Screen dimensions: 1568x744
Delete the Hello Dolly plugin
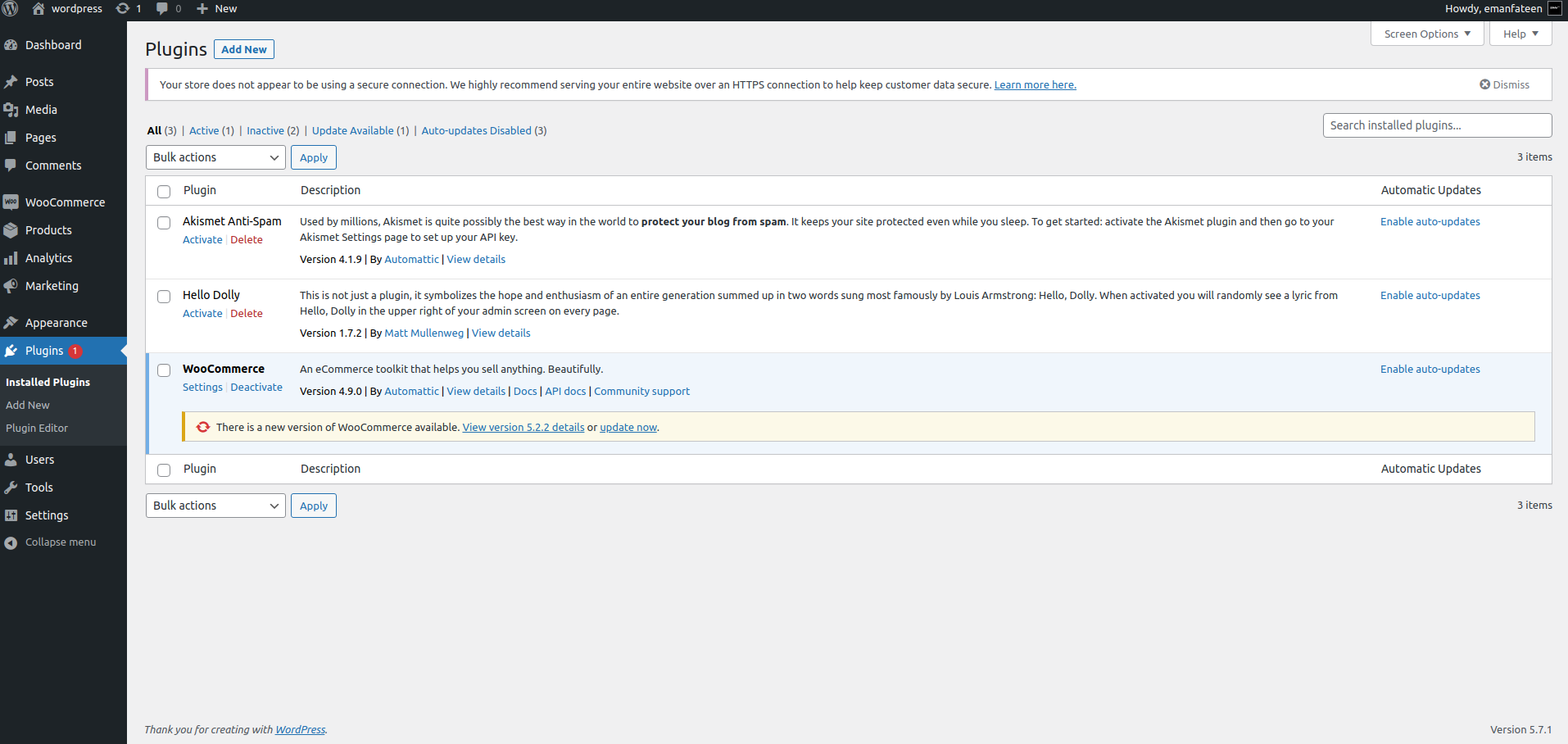[247, 313]
